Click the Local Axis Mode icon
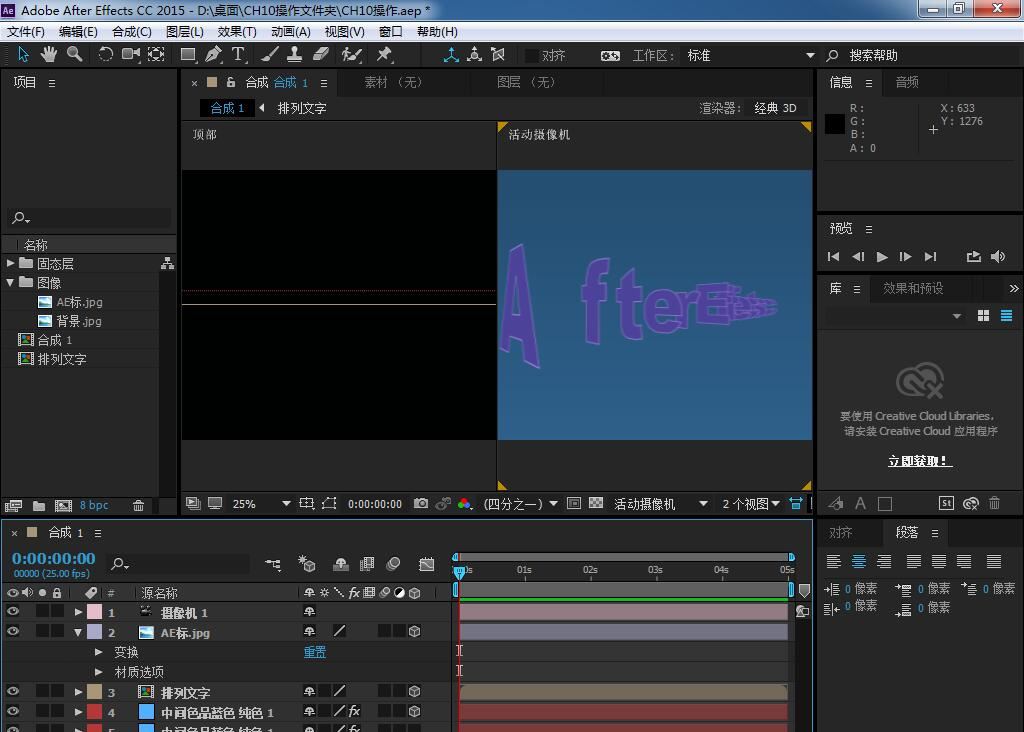Image resolution: width=1024 pixels, height=732 pixels. point(451,55)
